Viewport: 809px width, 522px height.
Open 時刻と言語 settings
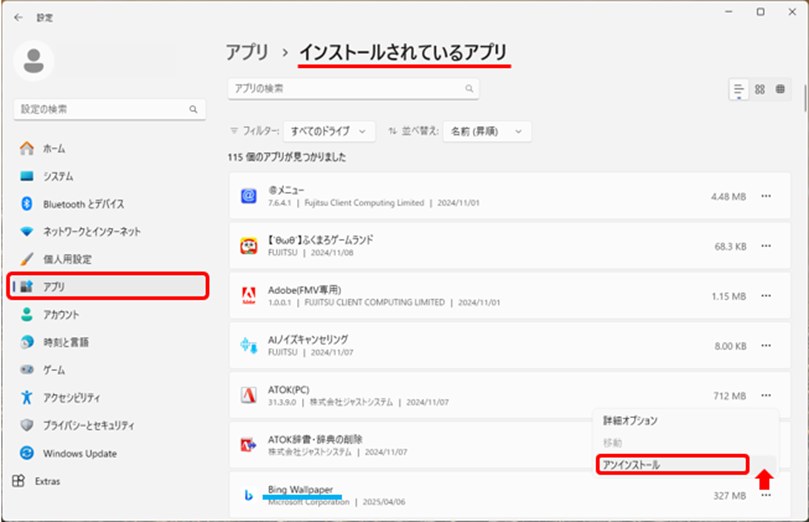coord(108,342)
